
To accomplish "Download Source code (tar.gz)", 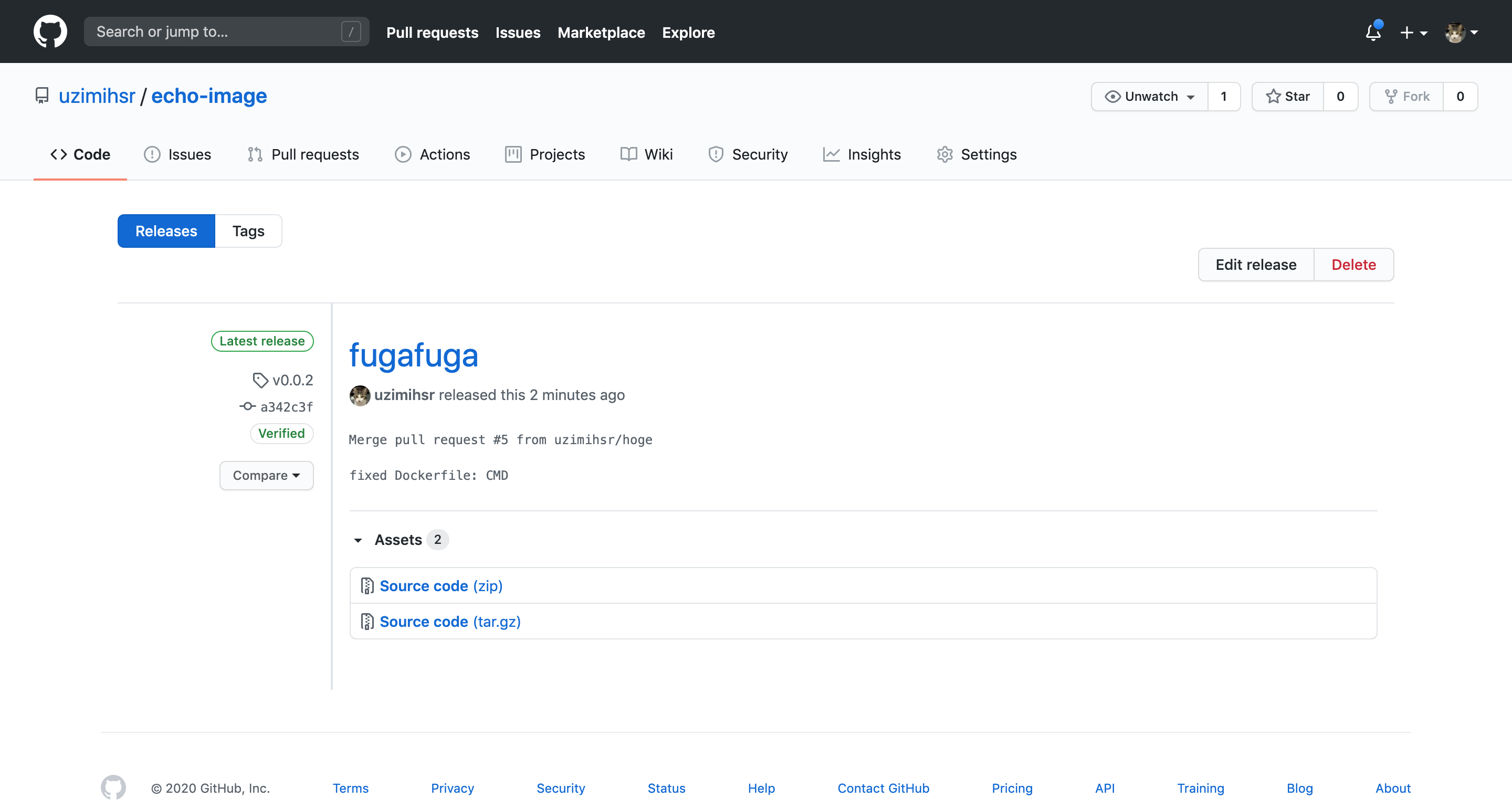I will (x=450, y=622).
